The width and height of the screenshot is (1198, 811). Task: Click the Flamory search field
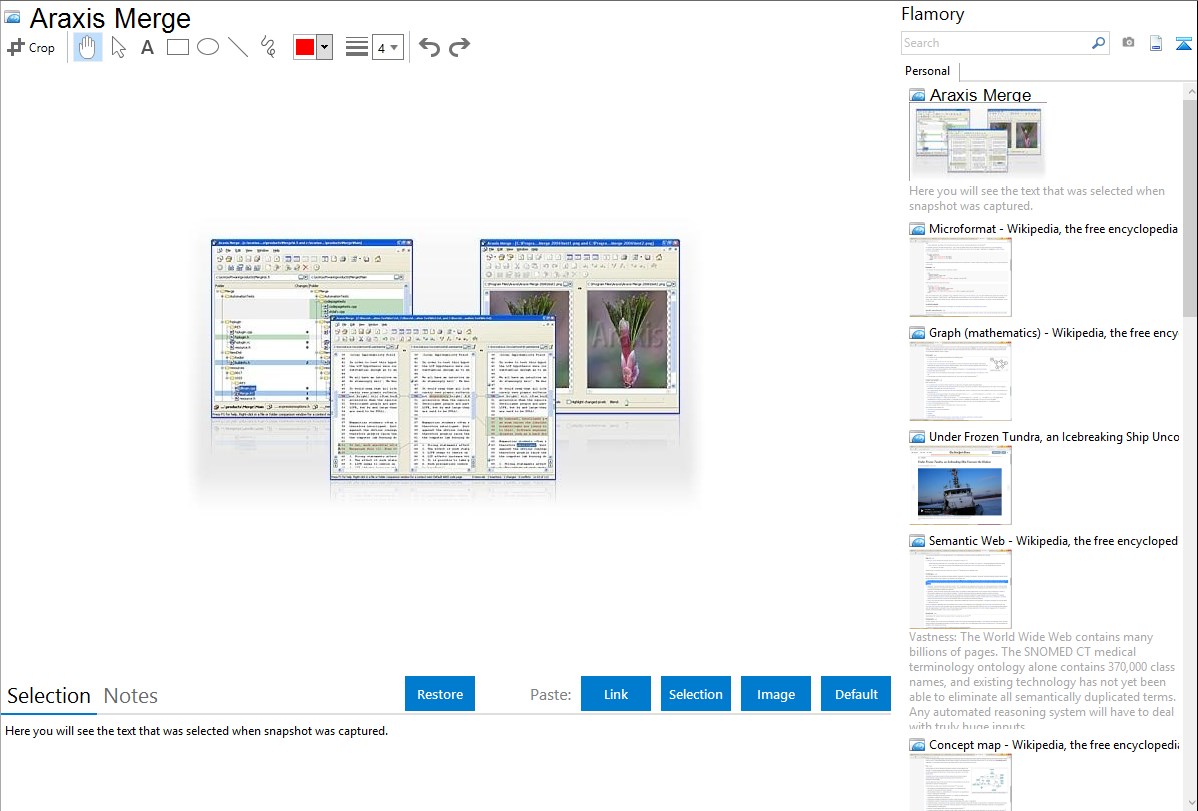pyautogui.click(x=996, y=43)
